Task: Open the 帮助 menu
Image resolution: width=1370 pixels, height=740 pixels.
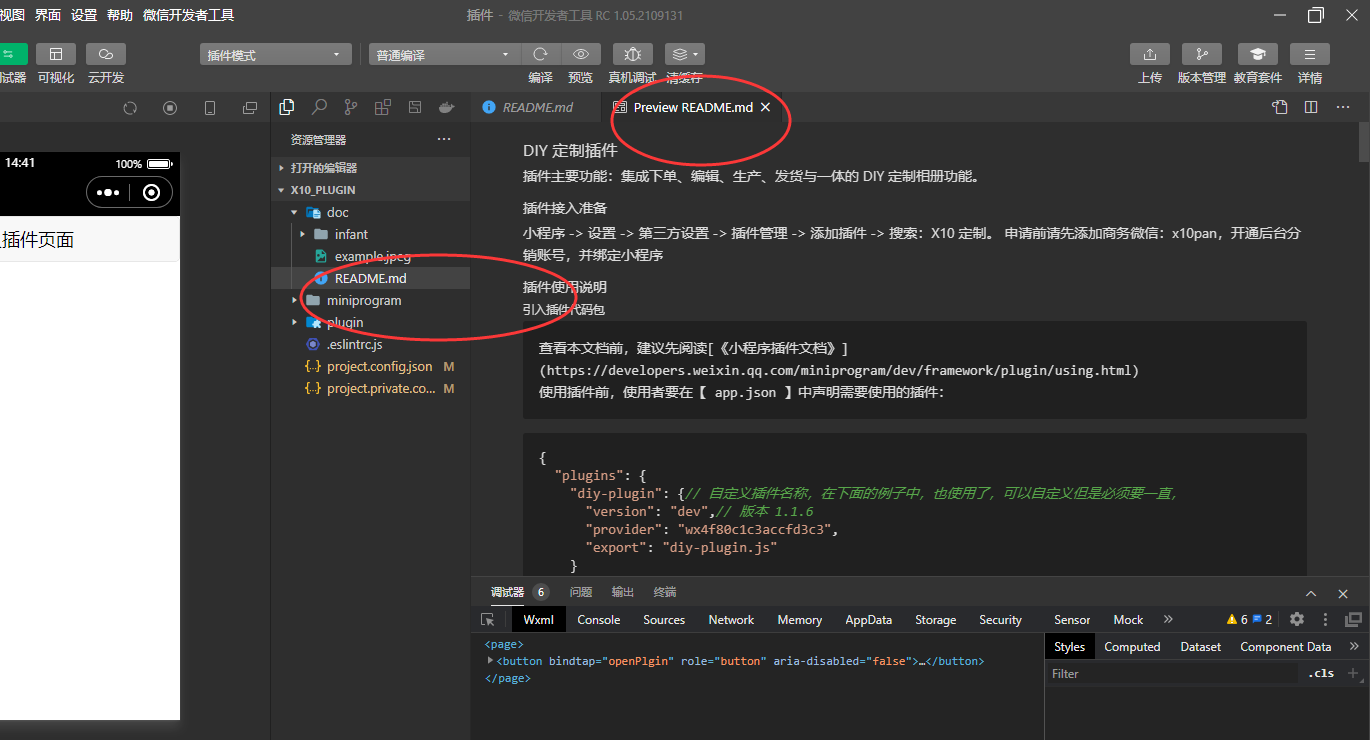Action: click(120, 15)
